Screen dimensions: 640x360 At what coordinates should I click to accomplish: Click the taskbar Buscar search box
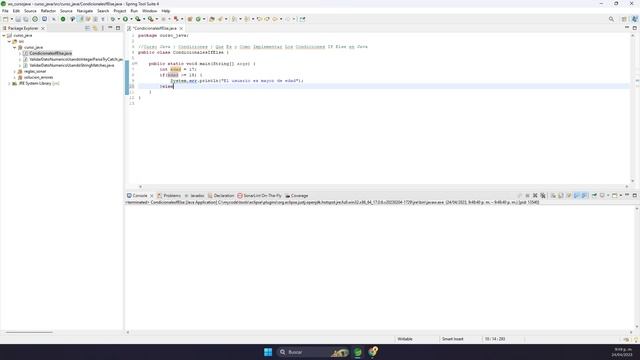click(x=312, y=352)
